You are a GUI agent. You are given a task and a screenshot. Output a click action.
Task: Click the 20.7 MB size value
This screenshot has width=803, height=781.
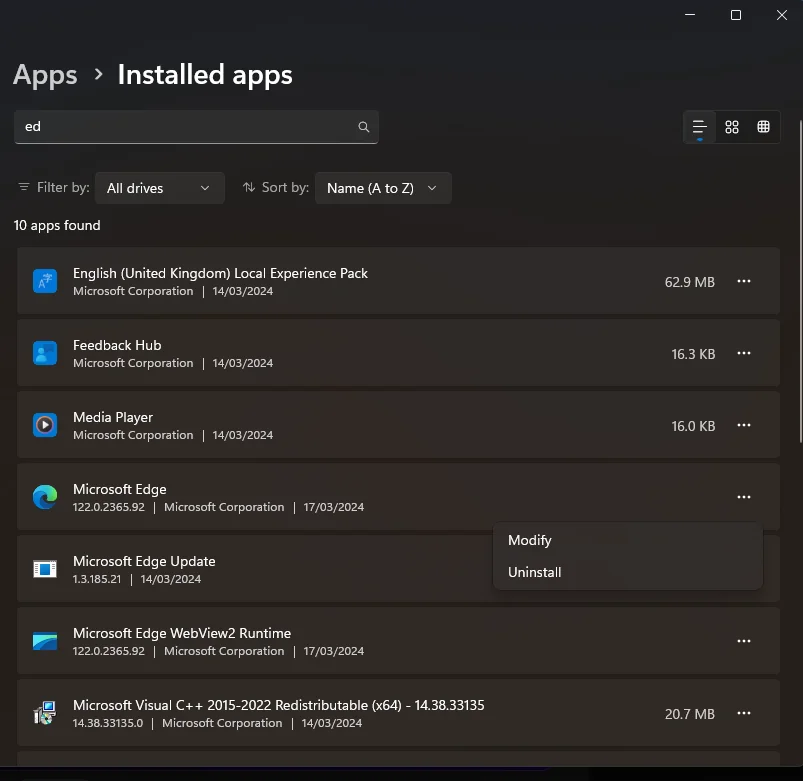tap(689, 714)
